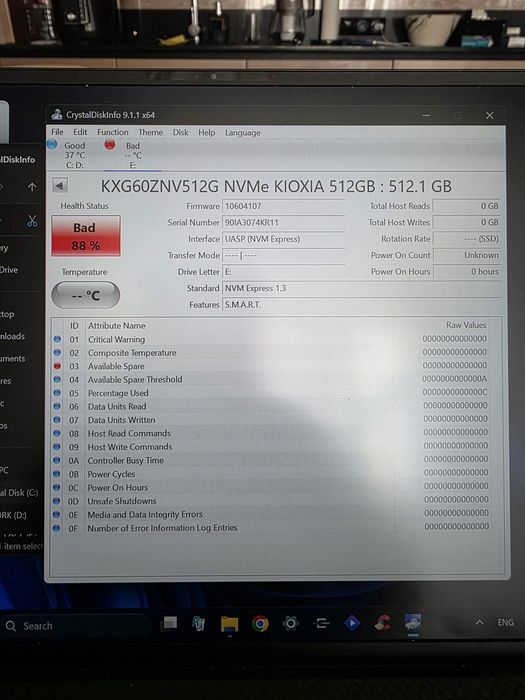Click the blue dot beside Data Units Written
Image resolution: width=525 pixels, height=700 pixels.
(57, 420)
